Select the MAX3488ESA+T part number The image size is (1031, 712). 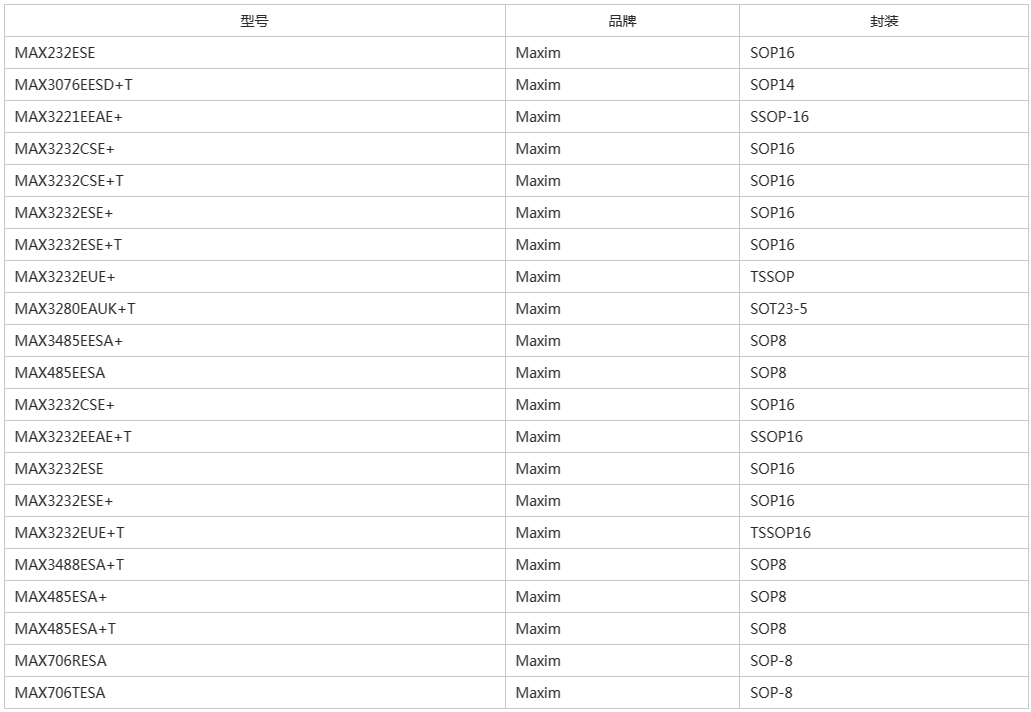pyautogui.click(x=69, y=565)
